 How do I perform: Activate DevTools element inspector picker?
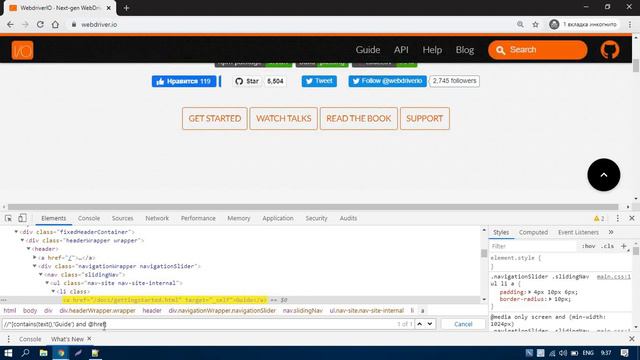tap(8, 218)
